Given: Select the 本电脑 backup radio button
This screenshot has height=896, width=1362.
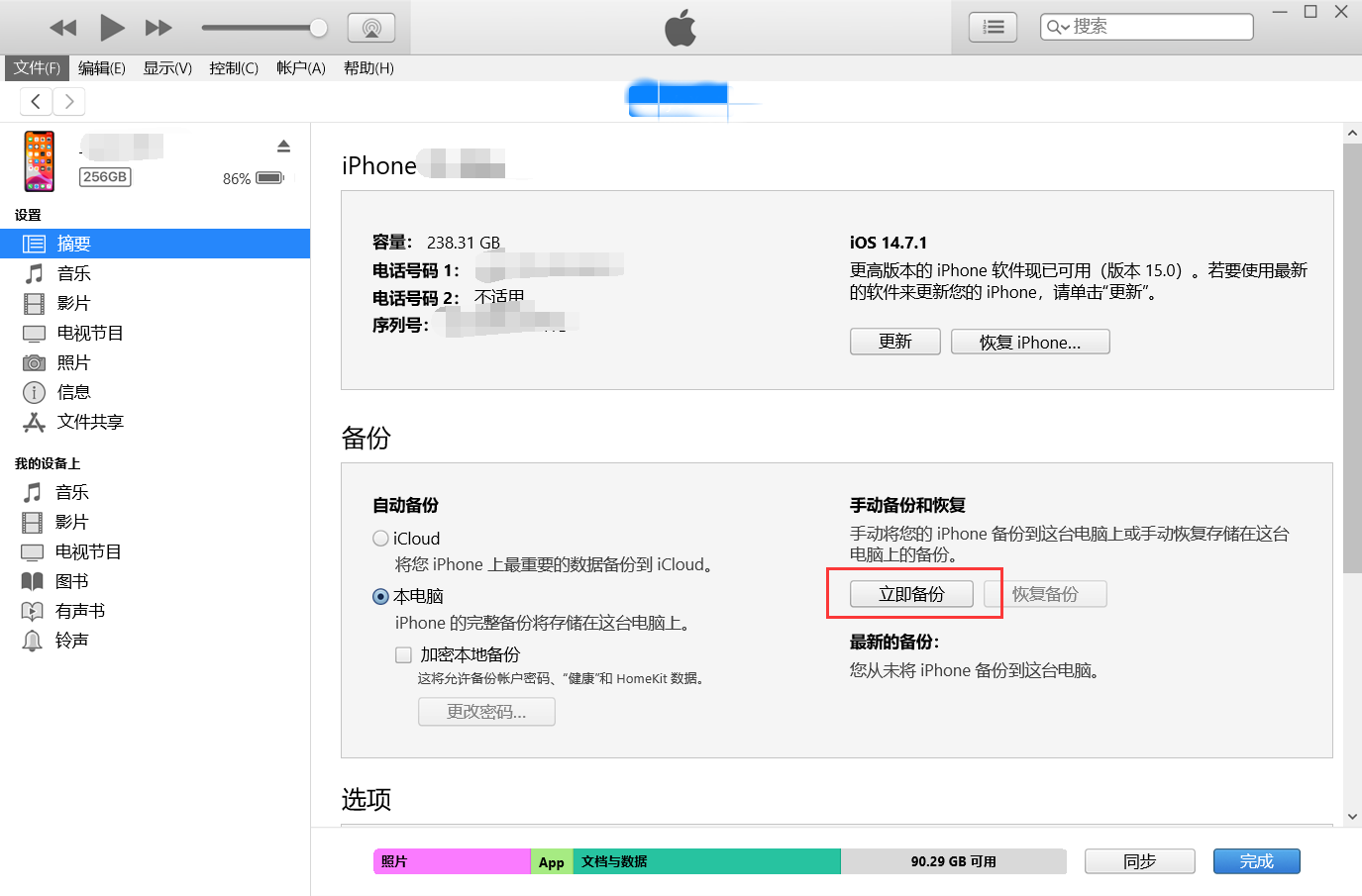Looking at the screenshot, I should (380, 596).
